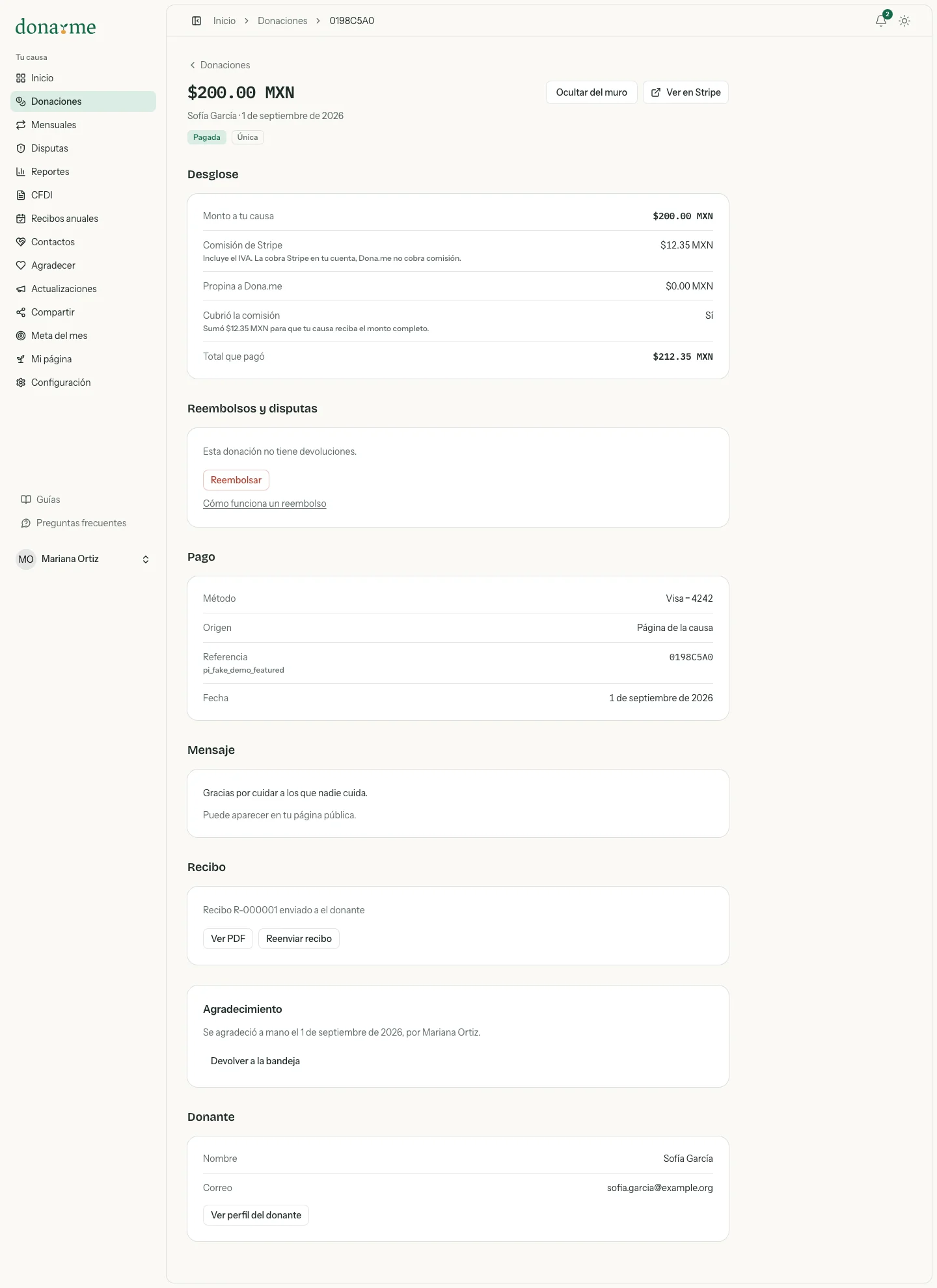This screenshot has height=1288, width=937.
Task: Click the Meta del mes target icon
Action: (x=21, y=336)
